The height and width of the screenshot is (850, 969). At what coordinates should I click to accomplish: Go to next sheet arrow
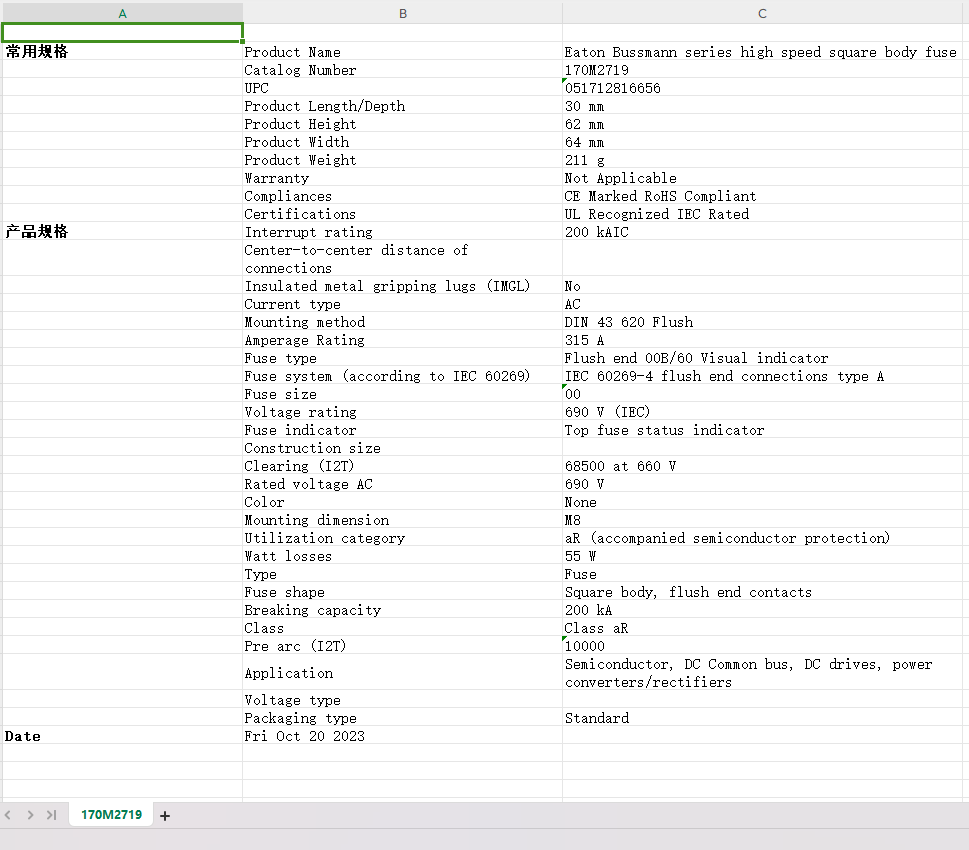tap(30, 815)
